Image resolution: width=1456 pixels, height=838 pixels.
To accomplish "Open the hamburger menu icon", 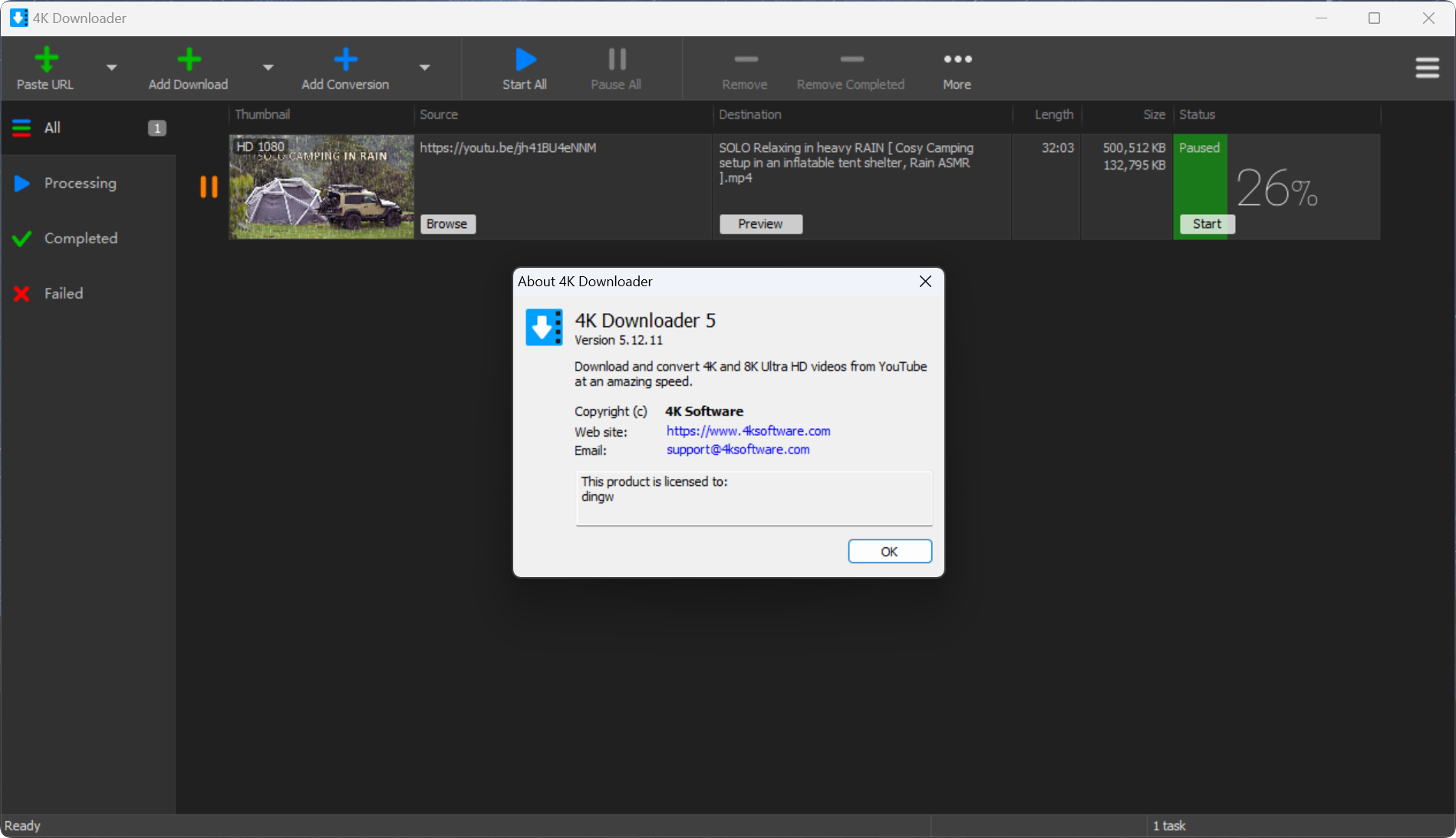I will 1427,68.
